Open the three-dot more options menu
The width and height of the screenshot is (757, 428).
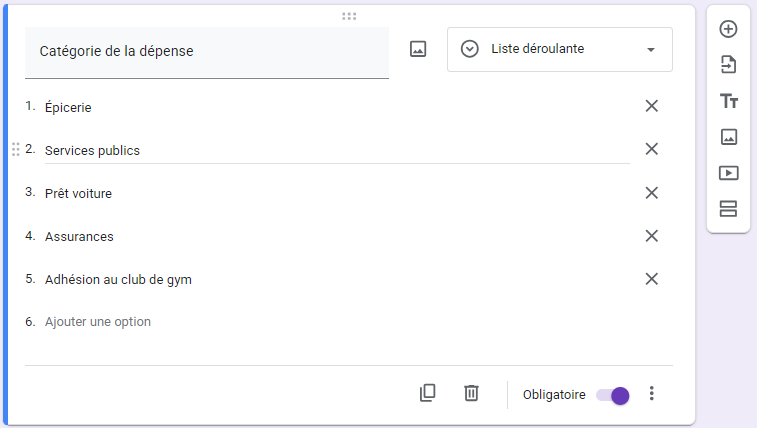click(x=652, y=393)
